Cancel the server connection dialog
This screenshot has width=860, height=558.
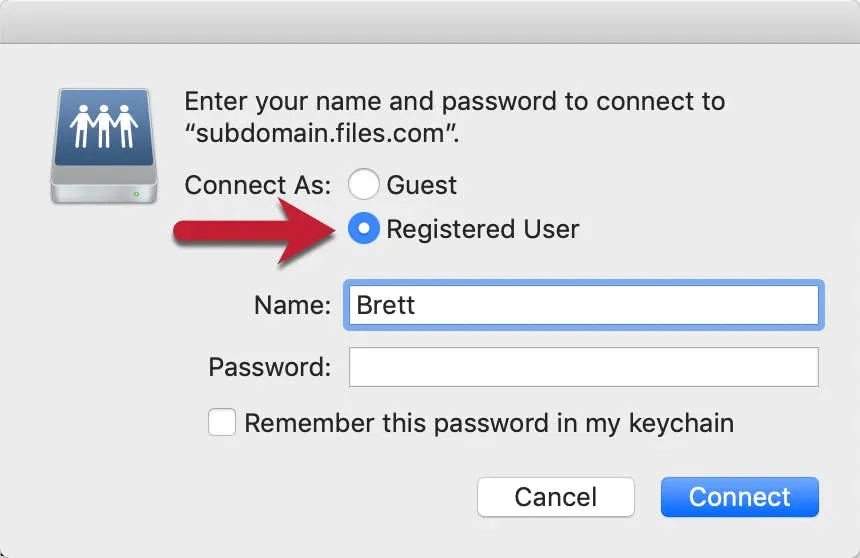coord(556,497)
